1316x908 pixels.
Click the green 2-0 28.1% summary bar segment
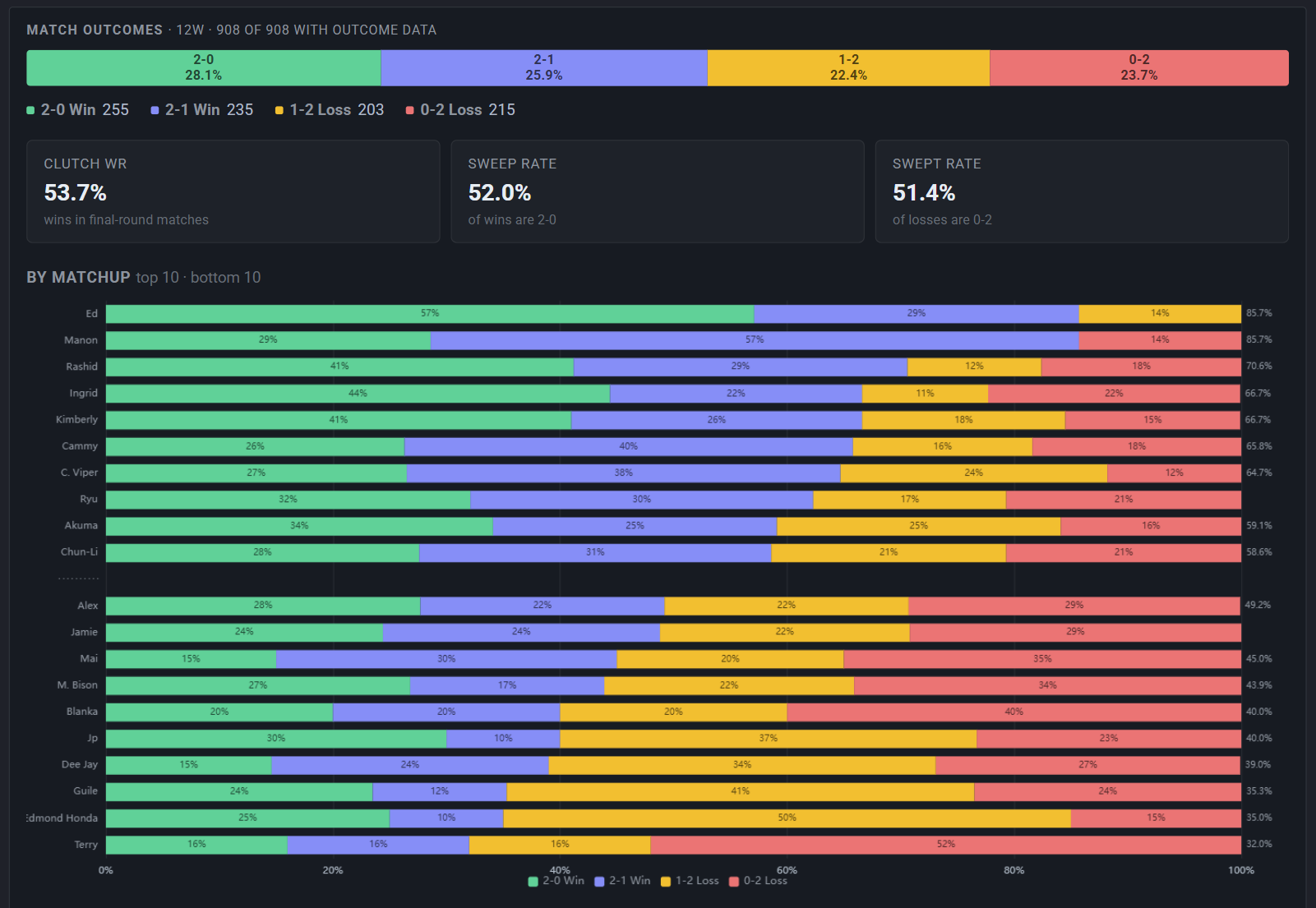(x=204, y=67)
